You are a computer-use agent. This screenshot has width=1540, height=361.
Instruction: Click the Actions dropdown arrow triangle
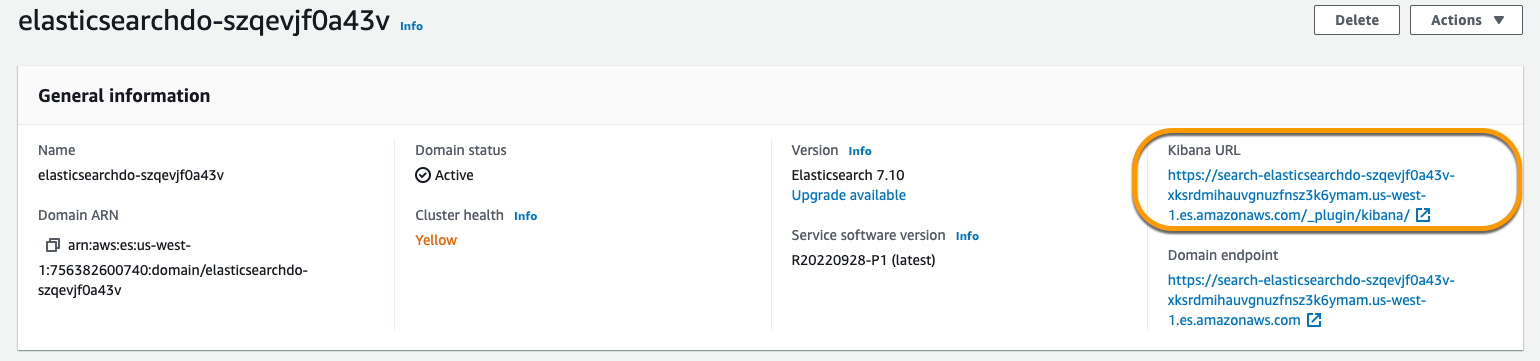click(x=1498, y=20)
